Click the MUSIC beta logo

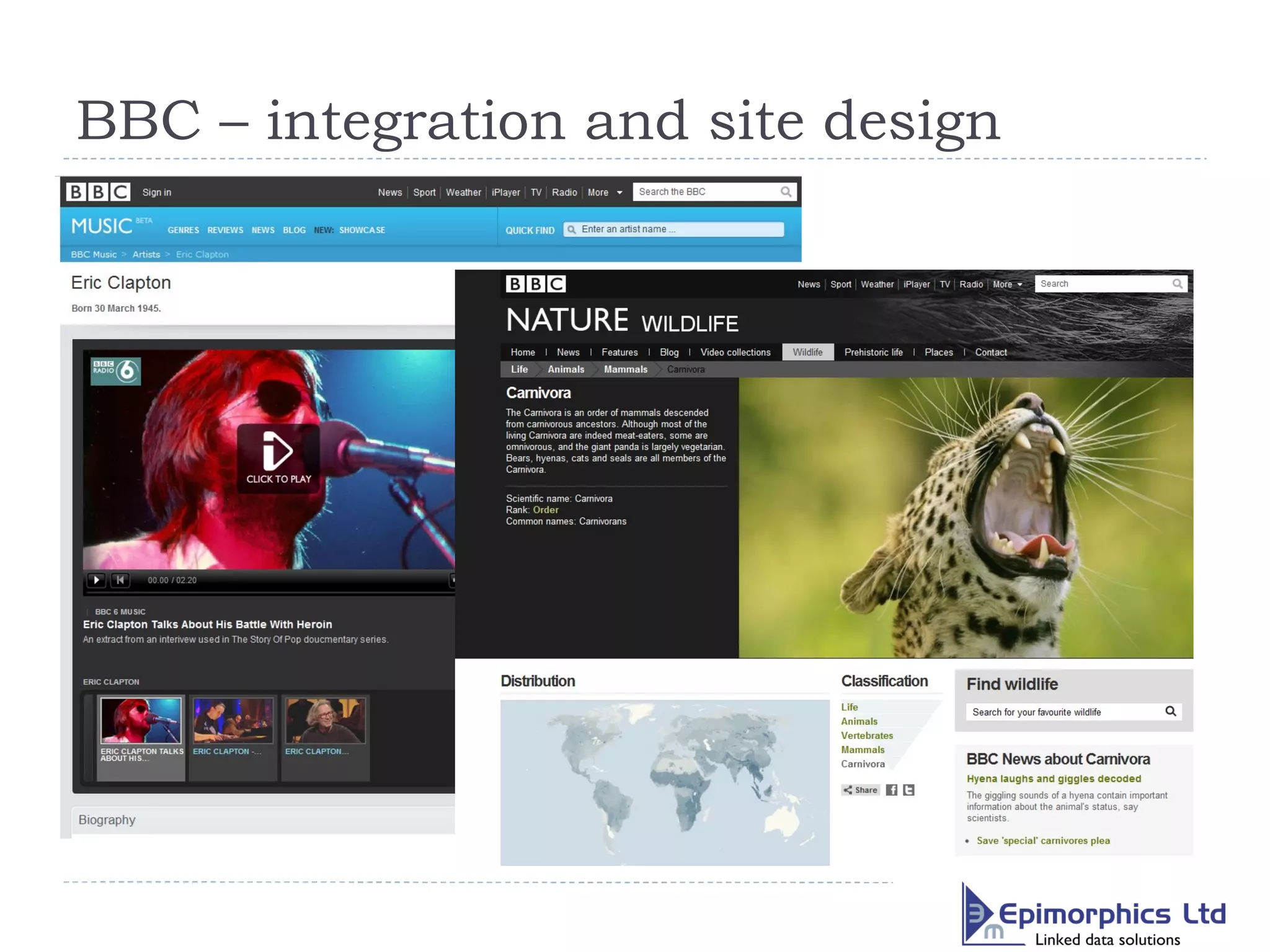pyautogui.click(x=112, y=226)
